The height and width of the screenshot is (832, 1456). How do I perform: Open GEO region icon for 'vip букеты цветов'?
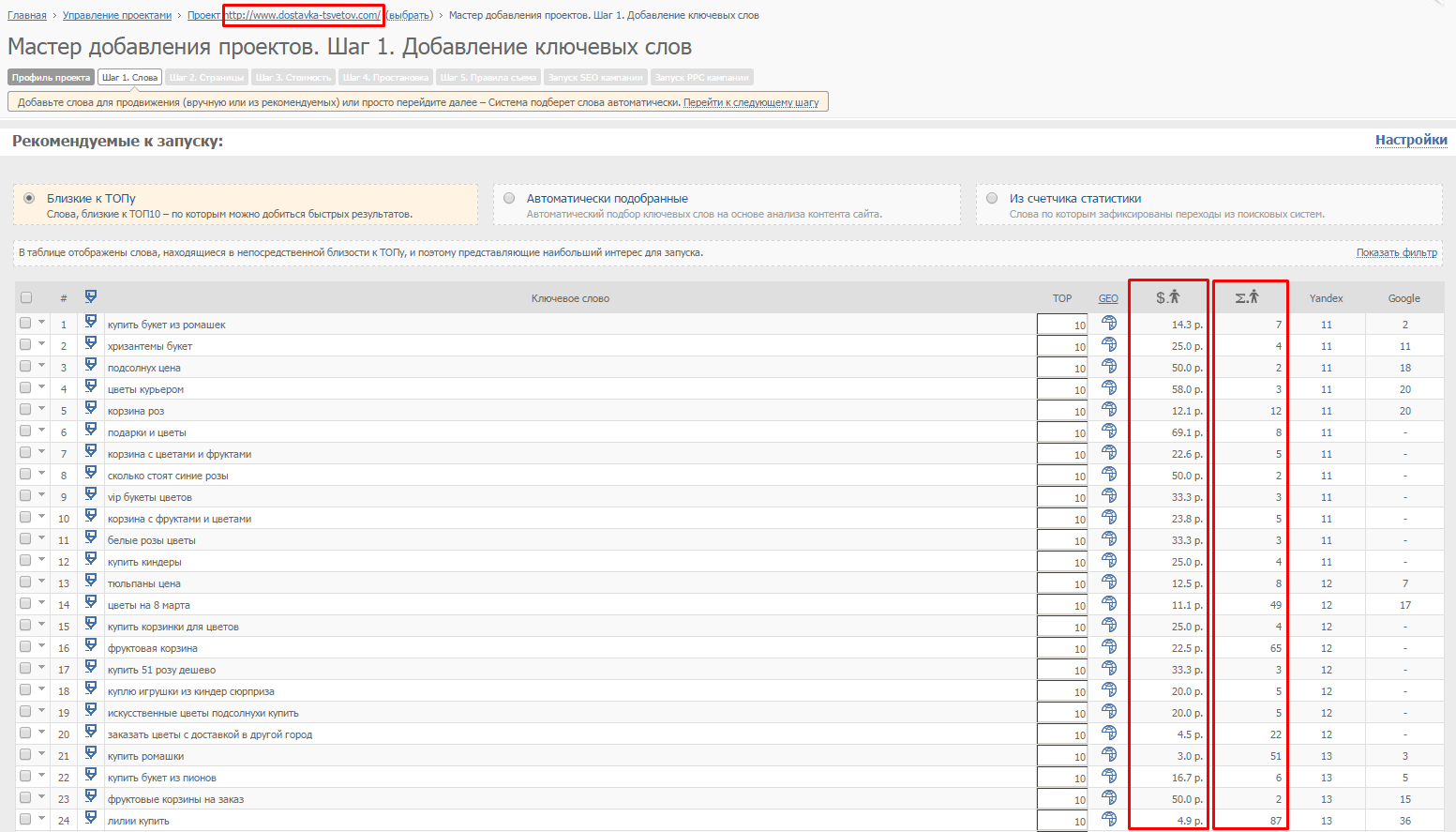pos(1109,495)
